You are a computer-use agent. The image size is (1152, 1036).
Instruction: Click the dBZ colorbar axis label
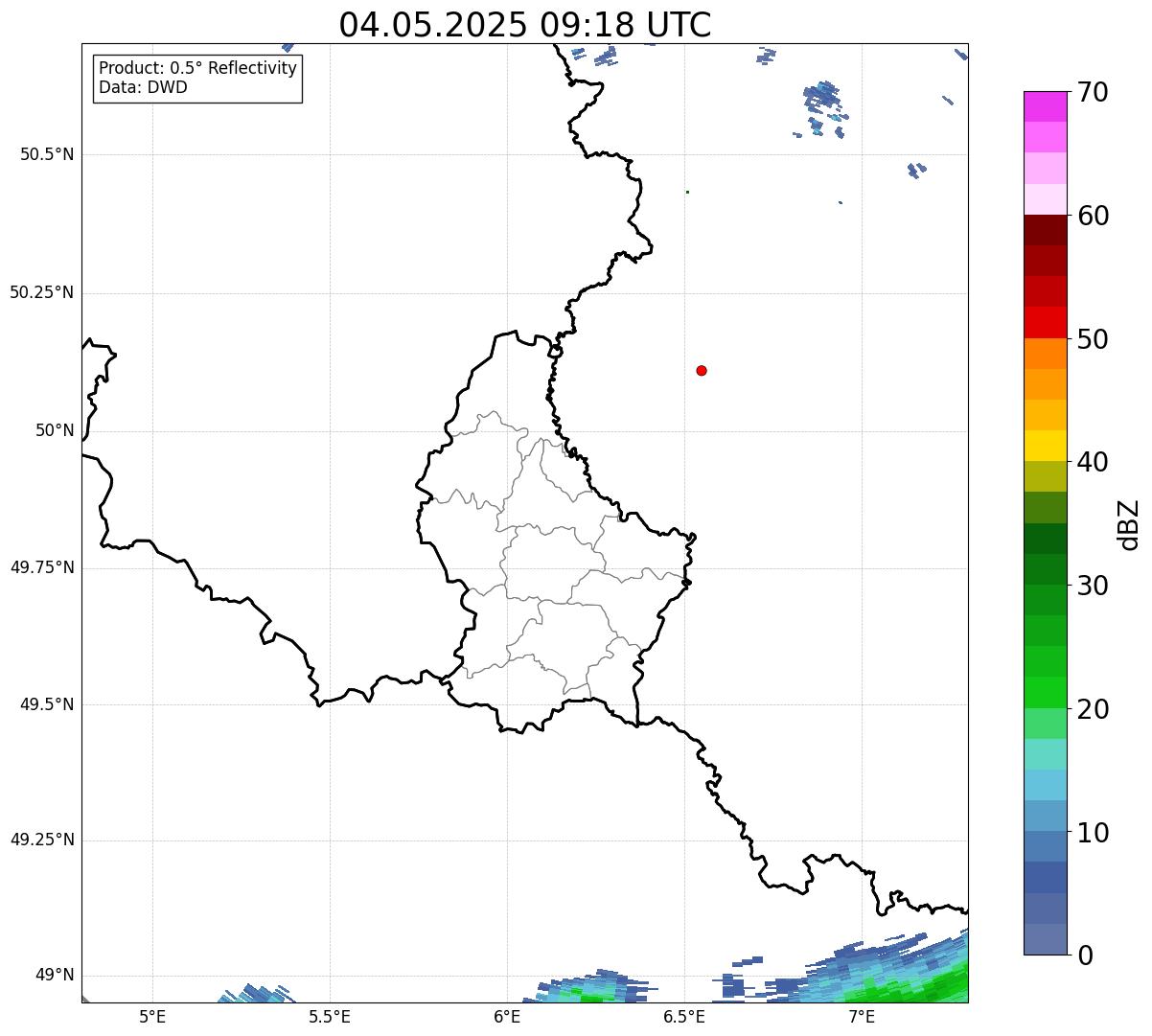tap(1129, 523)
